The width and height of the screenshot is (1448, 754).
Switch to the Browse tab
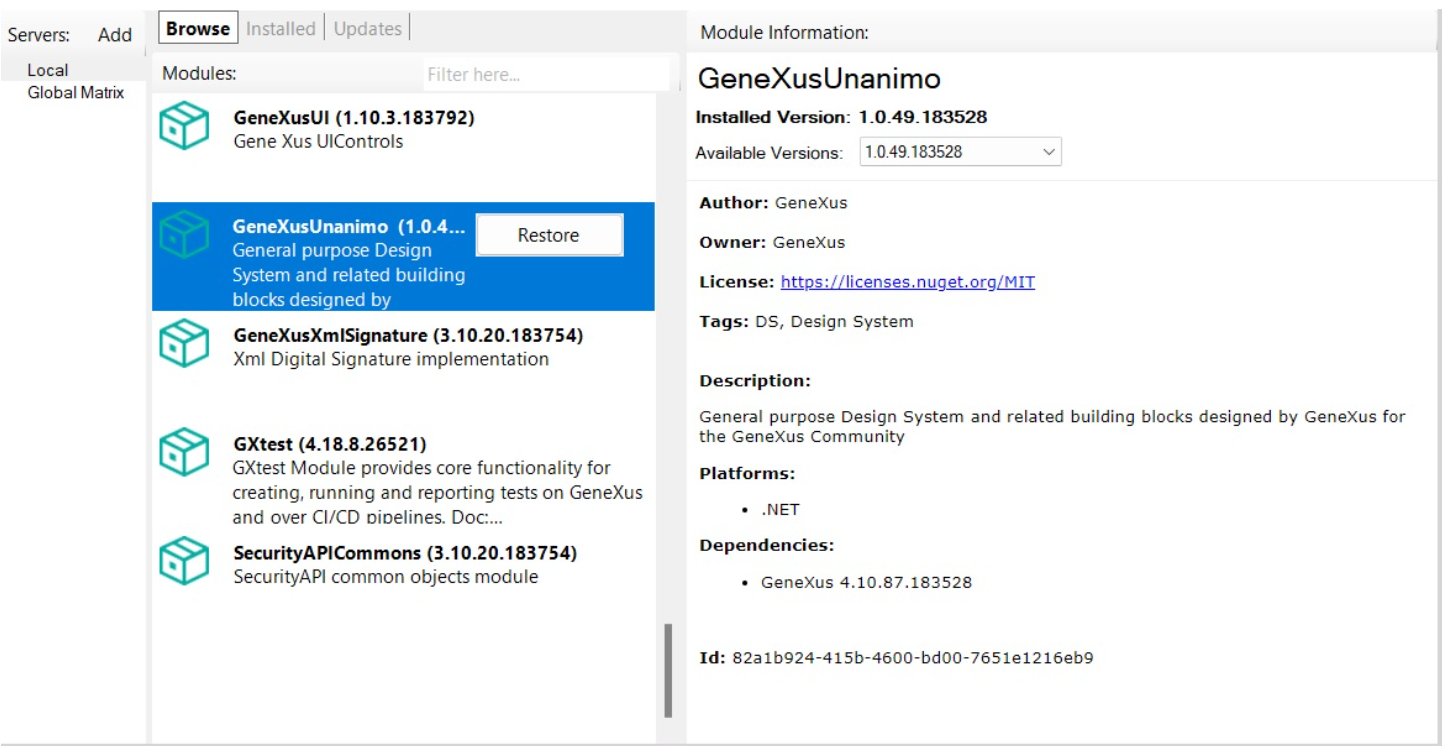click(x=197, y=29)
